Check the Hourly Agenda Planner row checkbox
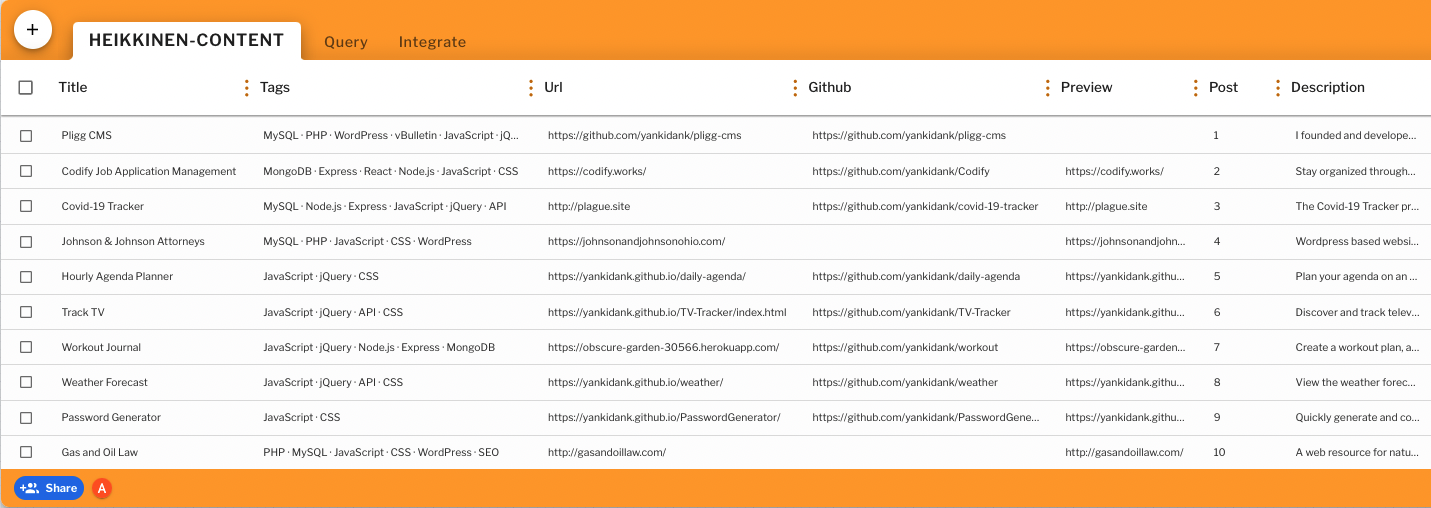This screenshot has width=1431, height=508. [26, 277]
